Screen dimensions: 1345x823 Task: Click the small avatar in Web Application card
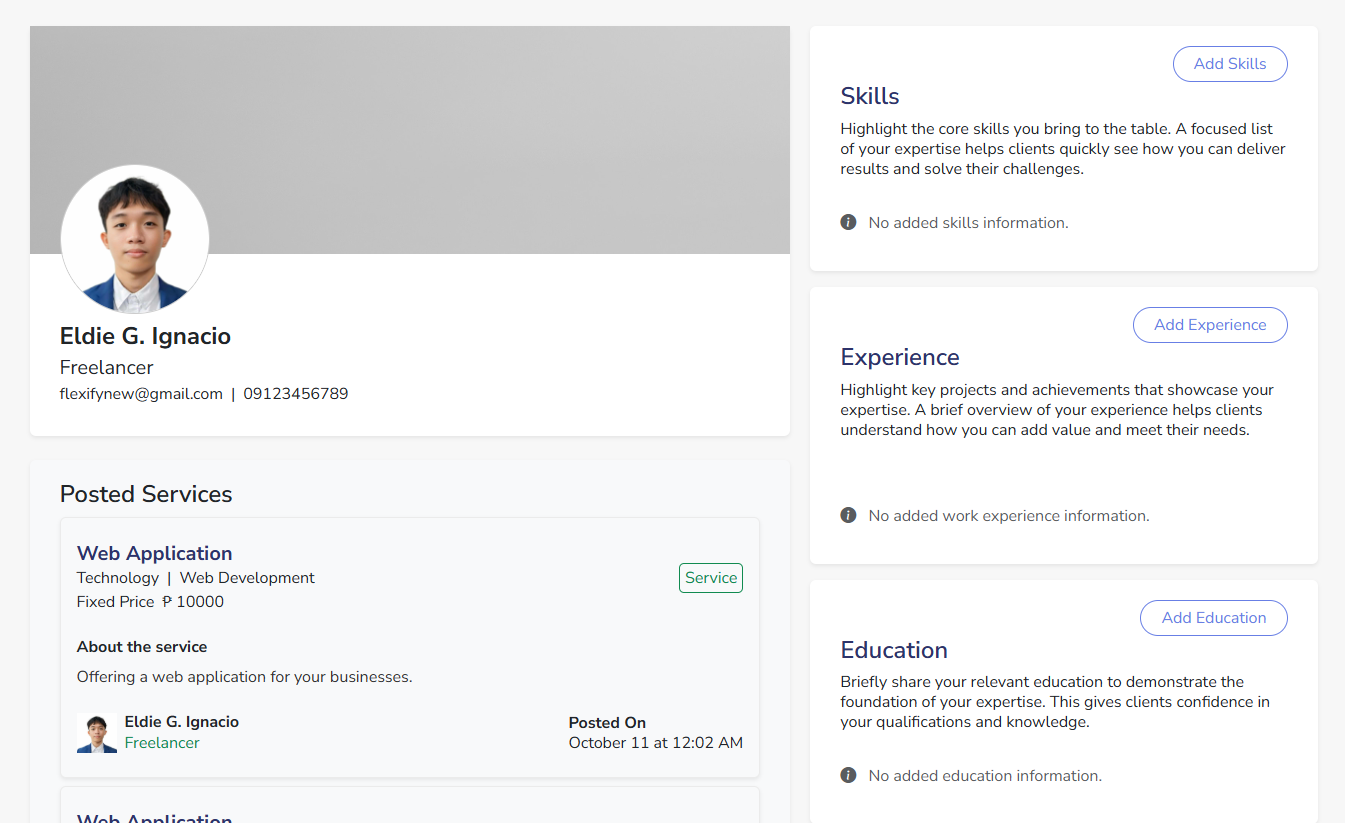[97, 733]
